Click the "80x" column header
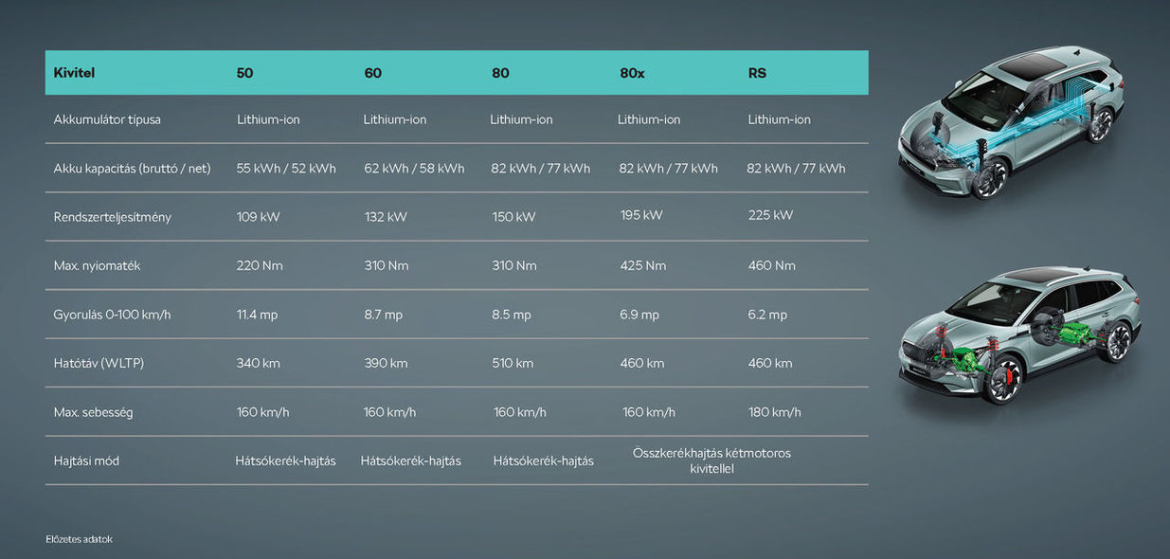 point(632,73)
